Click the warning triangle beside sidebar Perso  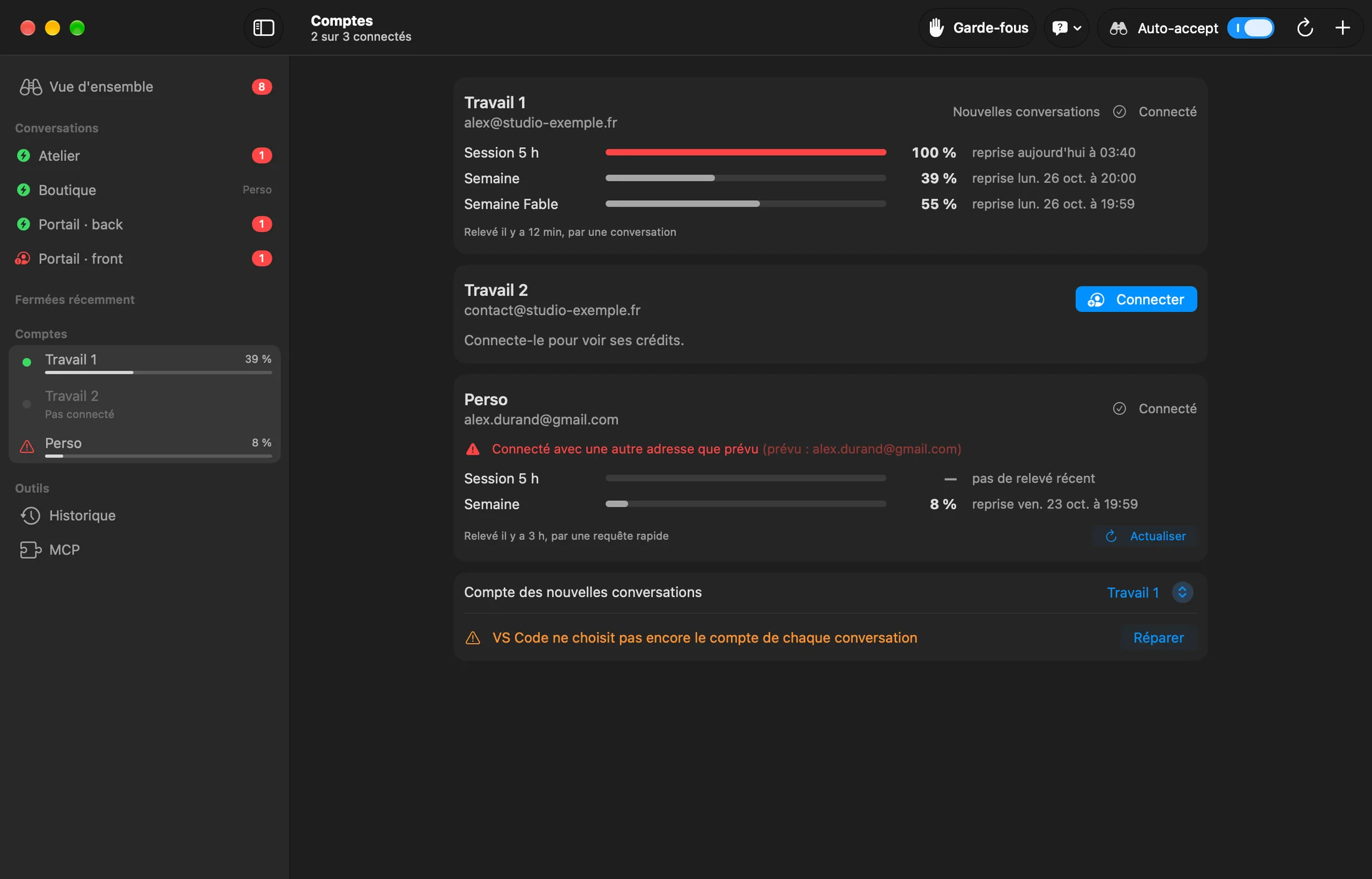tap(27, 446)
